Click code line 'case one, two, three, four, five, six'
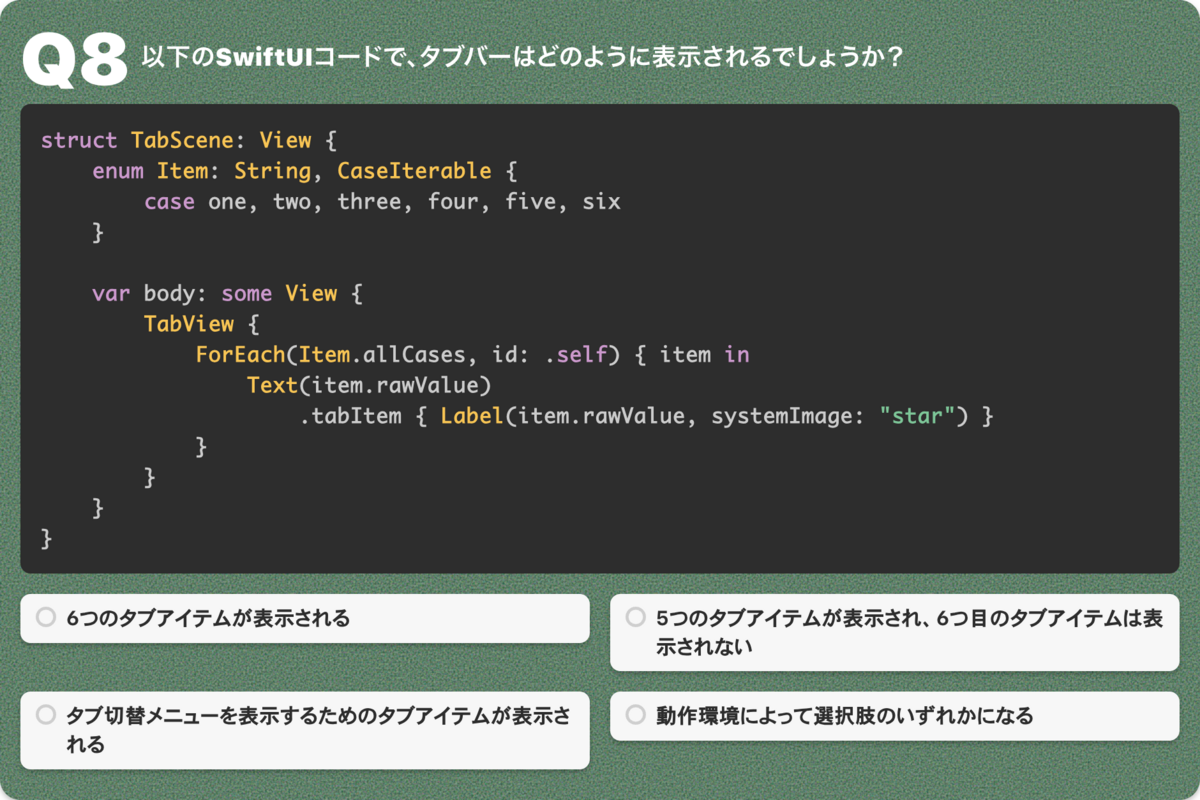Image resolution: width=1200 pixels, height=800 pixels. tap(382, 202)
